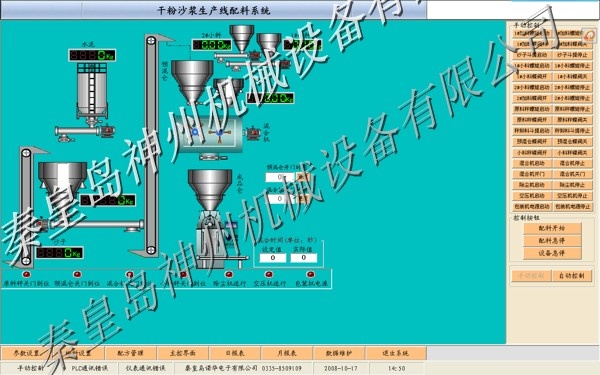This screenshot has height=375, width=600.
Task: Click 空压机停止 button
Action: pyautogui.click(x=572, y=196)
